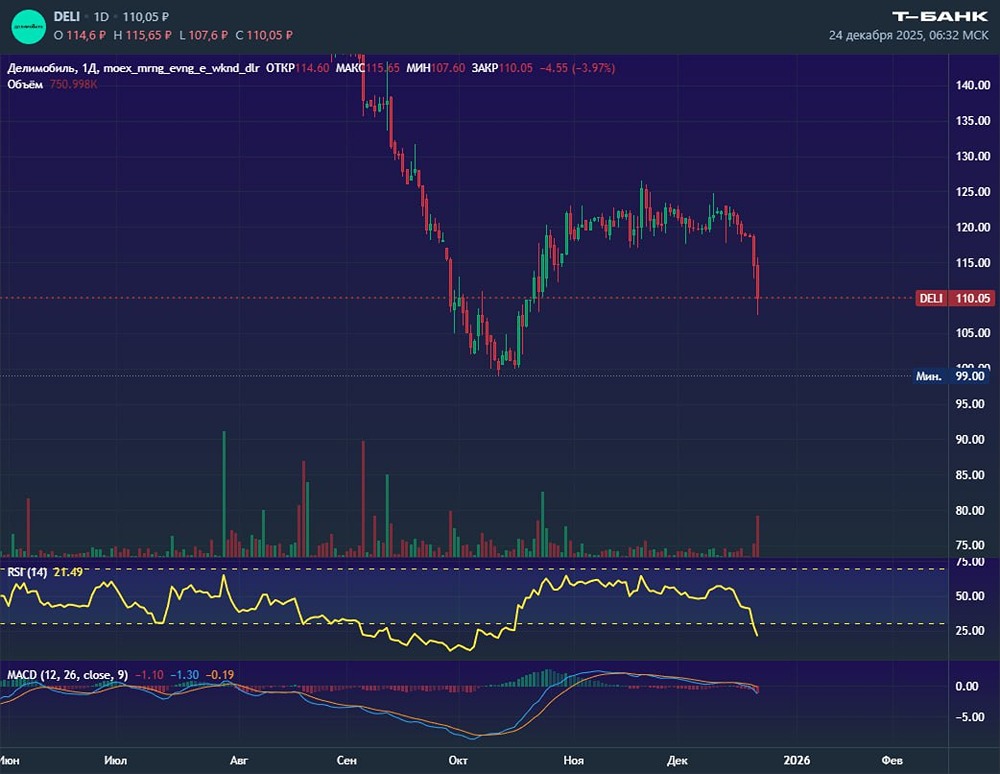Viewport: 1000px width, 774px height.
Task: Click the Ноя month label on time axis
Action: click(573, 760)
